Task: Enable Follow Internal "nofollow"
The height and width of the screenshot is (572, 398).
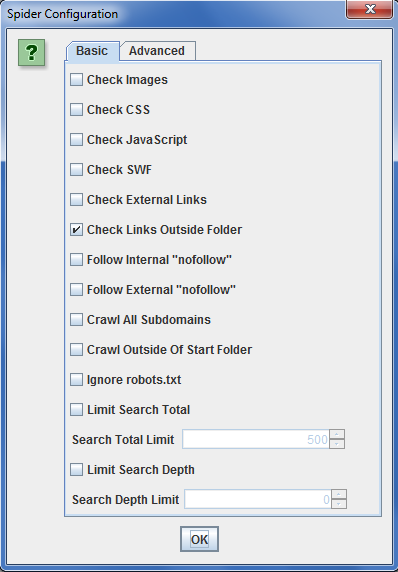Action: pos(76,259)
